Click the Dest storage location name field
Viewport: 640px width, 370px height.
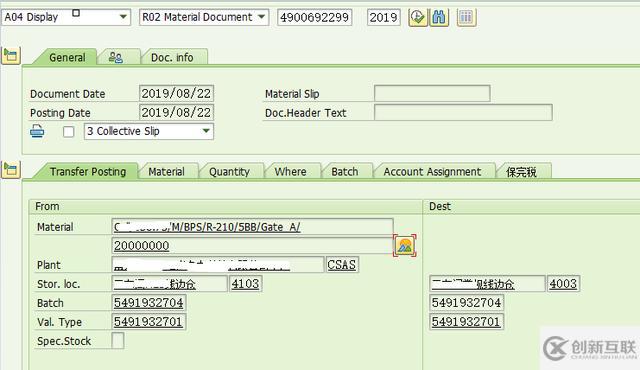[487, 284]
